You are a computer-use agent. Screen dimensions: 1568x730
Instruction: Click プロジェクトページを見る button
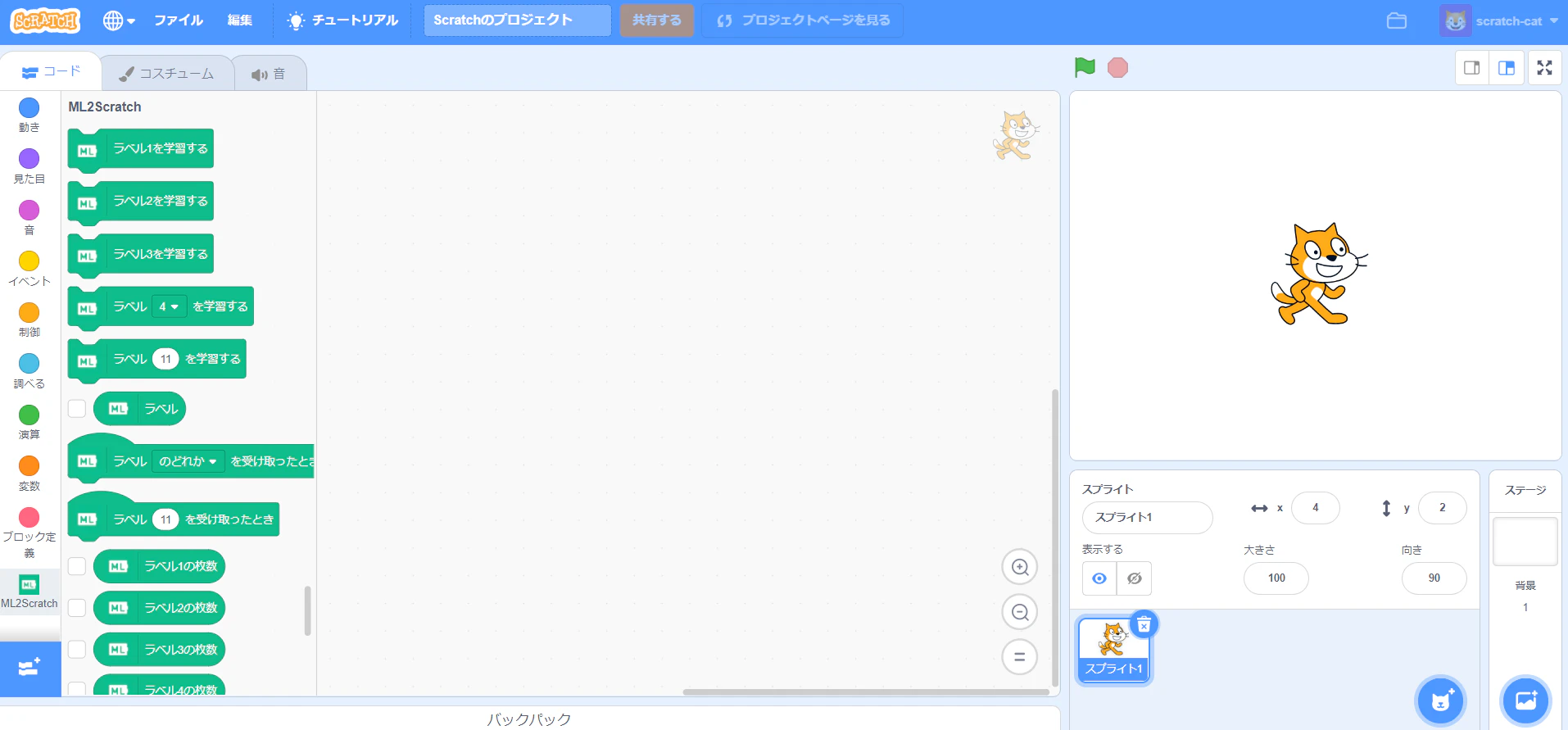(x=802, y=20)
